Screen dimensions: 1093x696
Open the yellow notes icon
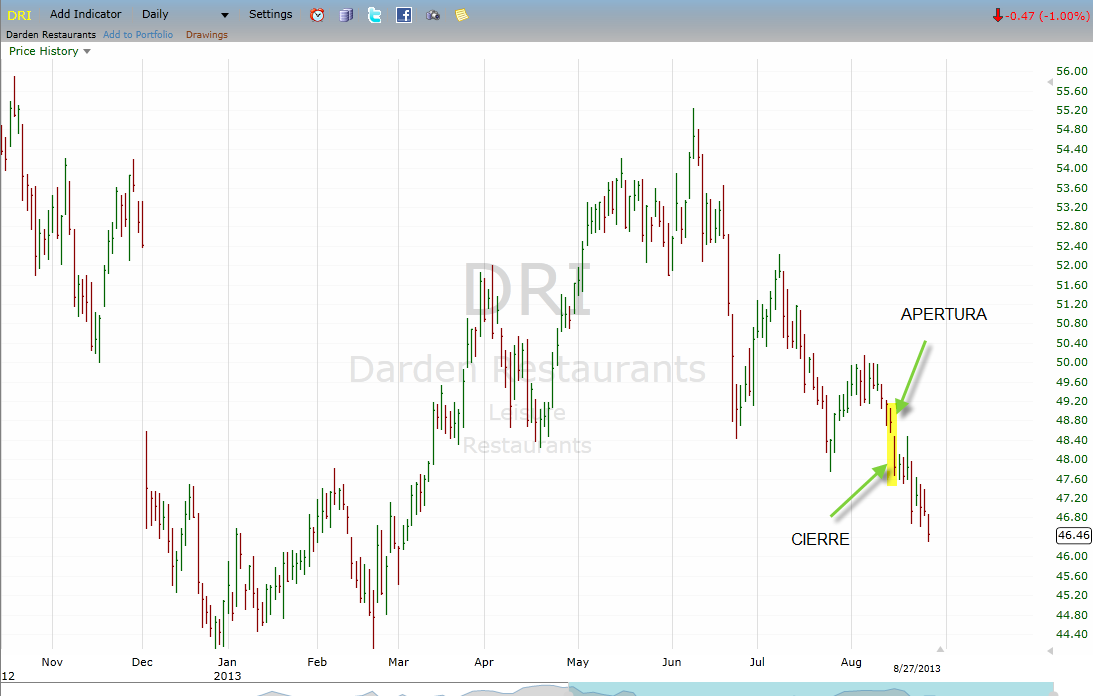pyautogui.click(x=461, y=15)
